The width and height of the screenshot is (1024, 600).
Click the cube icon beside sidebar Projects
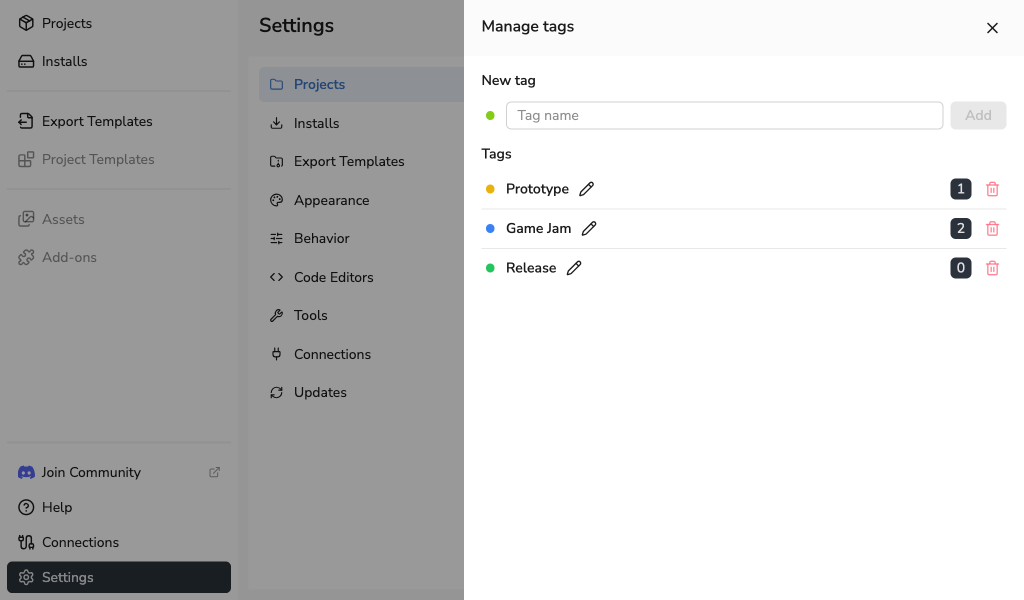[26, 23]
